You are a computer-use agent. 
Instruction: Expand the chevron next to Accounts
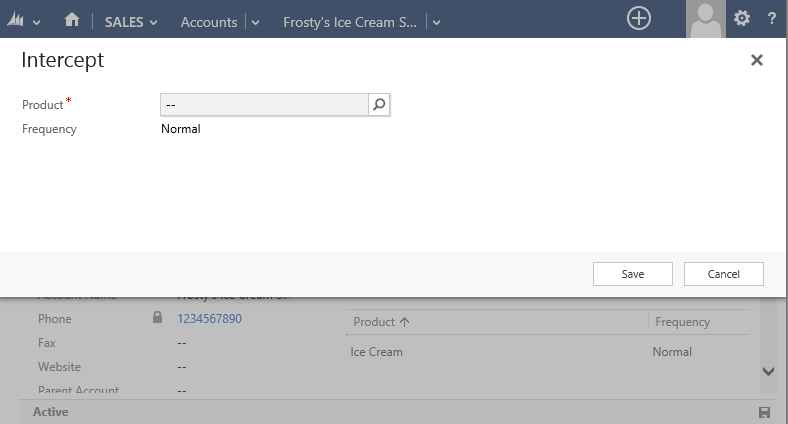[255, 22]
